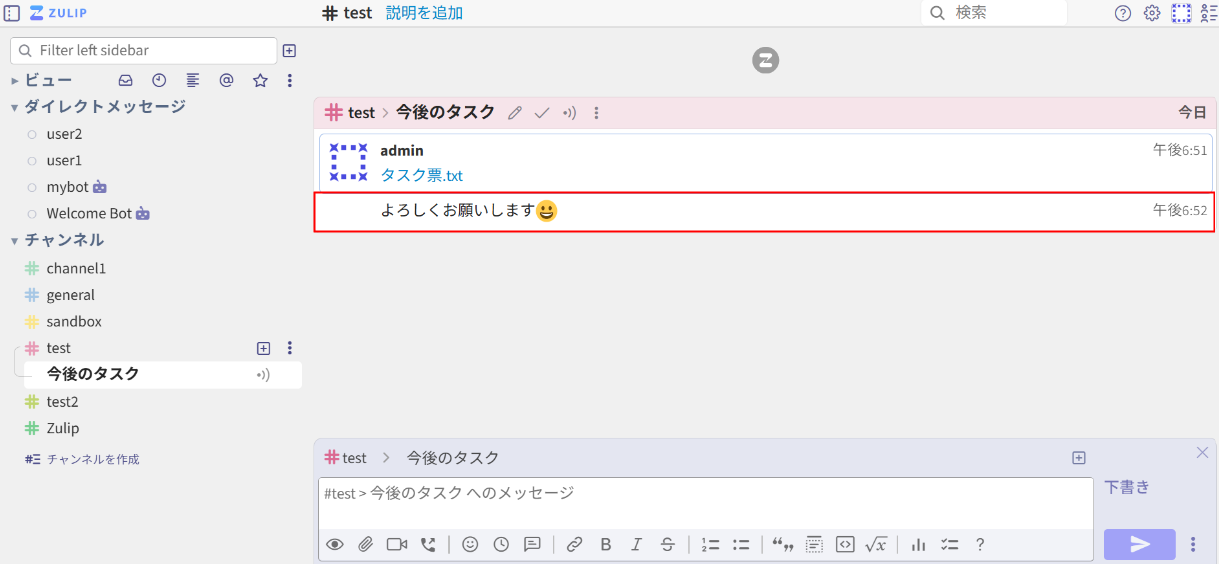
Task: Apply strikethrough formatting
Action: 667,545
